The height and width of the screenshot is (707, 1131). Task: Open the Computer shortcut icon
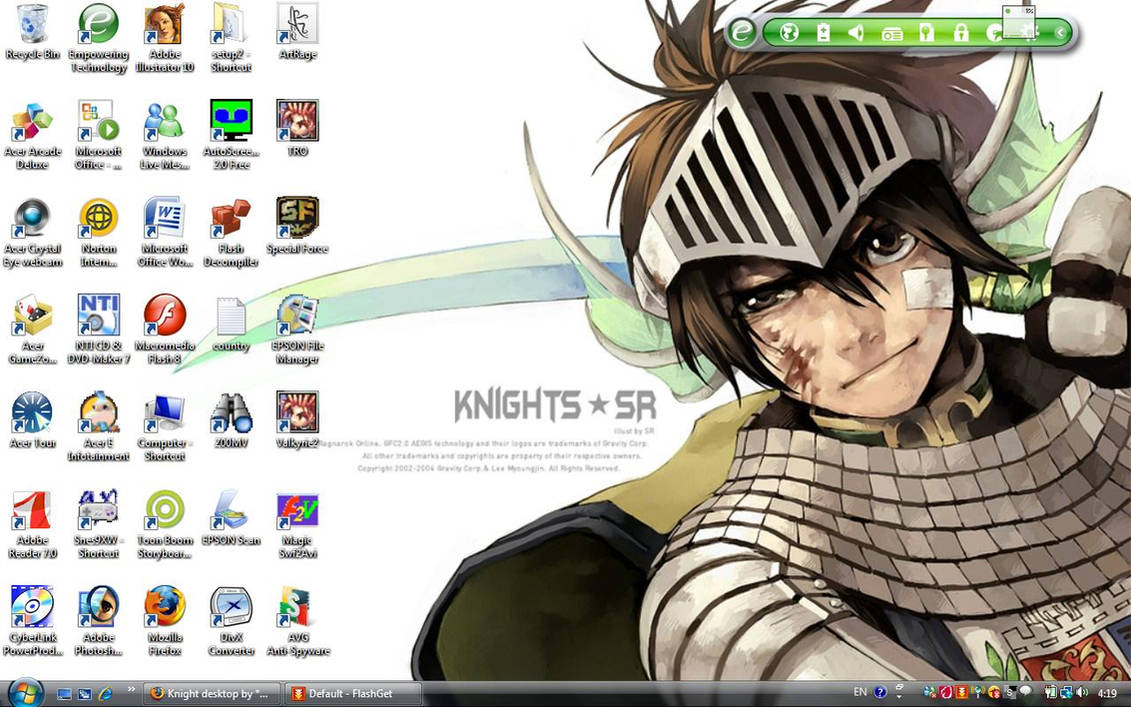164,427
